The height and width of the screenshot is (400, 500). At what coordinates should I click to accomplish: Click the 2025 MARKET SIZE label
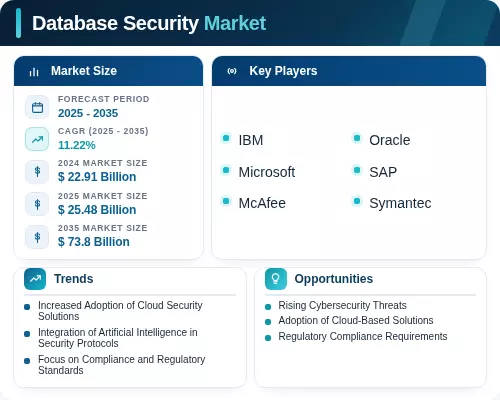pyautogui.click(x=103, y=196)
